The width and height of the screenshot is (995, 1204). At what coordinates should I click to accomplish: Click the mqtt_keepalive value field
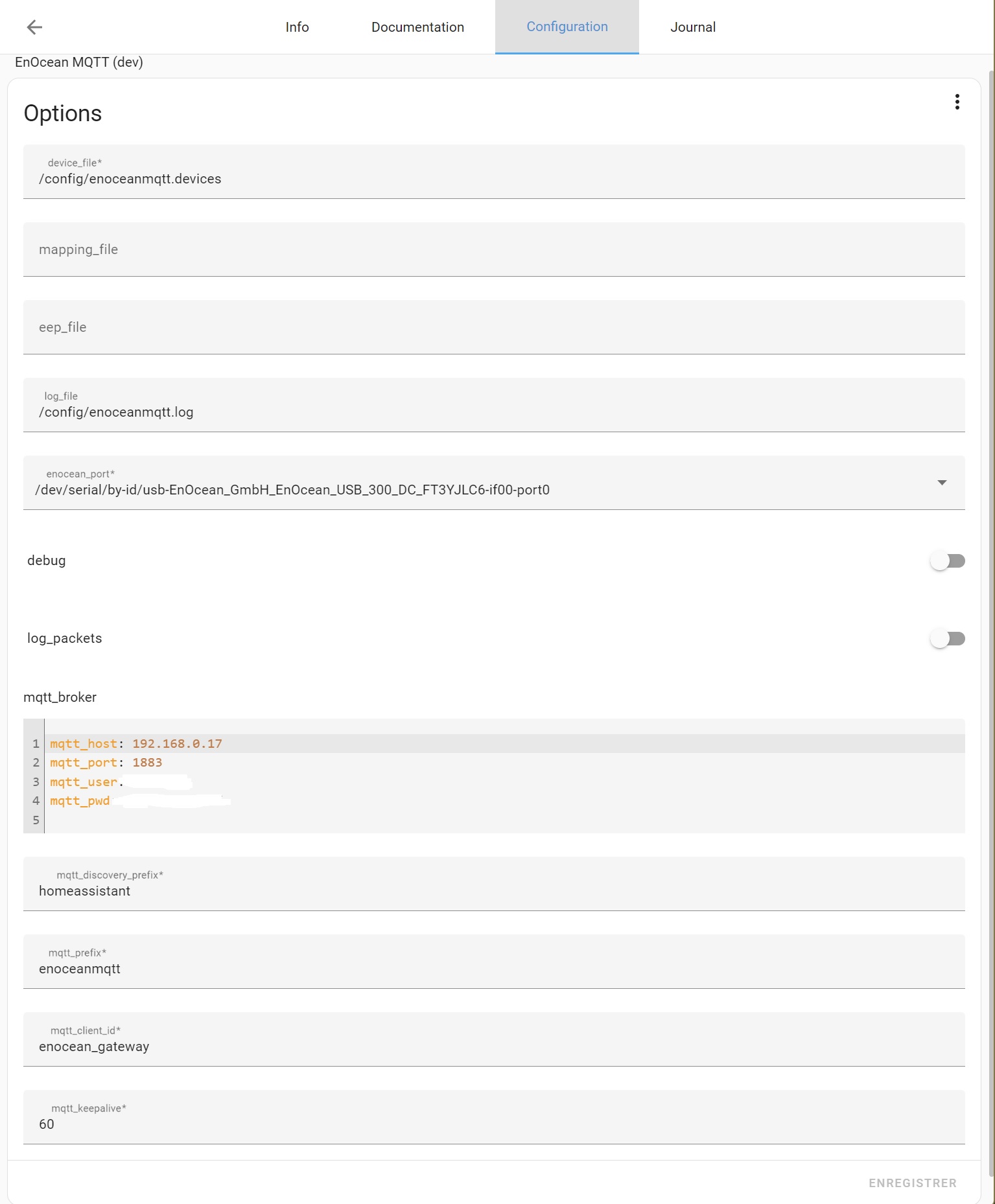pos(493,1124)
